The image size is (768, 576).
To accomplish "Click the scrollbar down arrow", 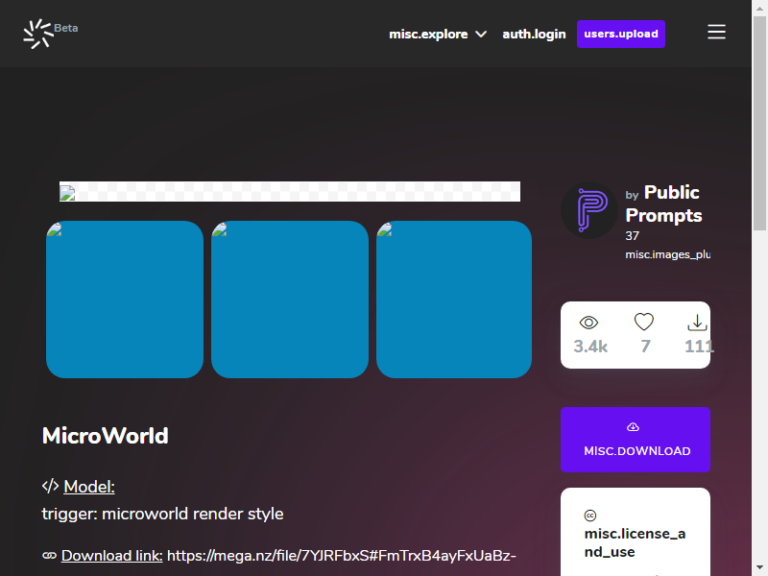I will point(760,568).
